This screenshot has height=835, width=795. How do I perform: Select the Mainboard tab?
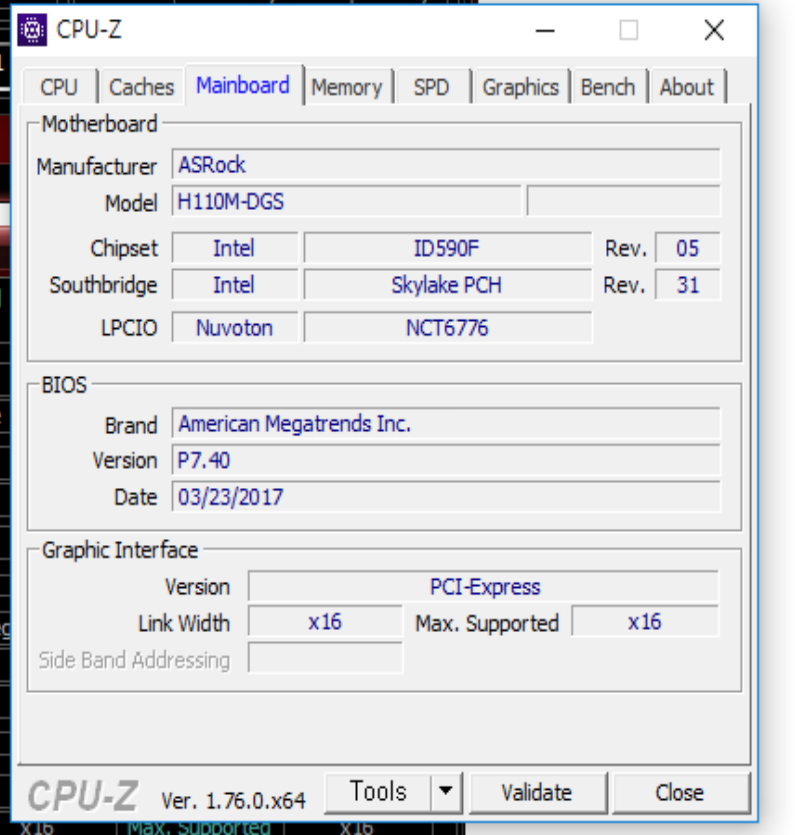coord(243,85)
